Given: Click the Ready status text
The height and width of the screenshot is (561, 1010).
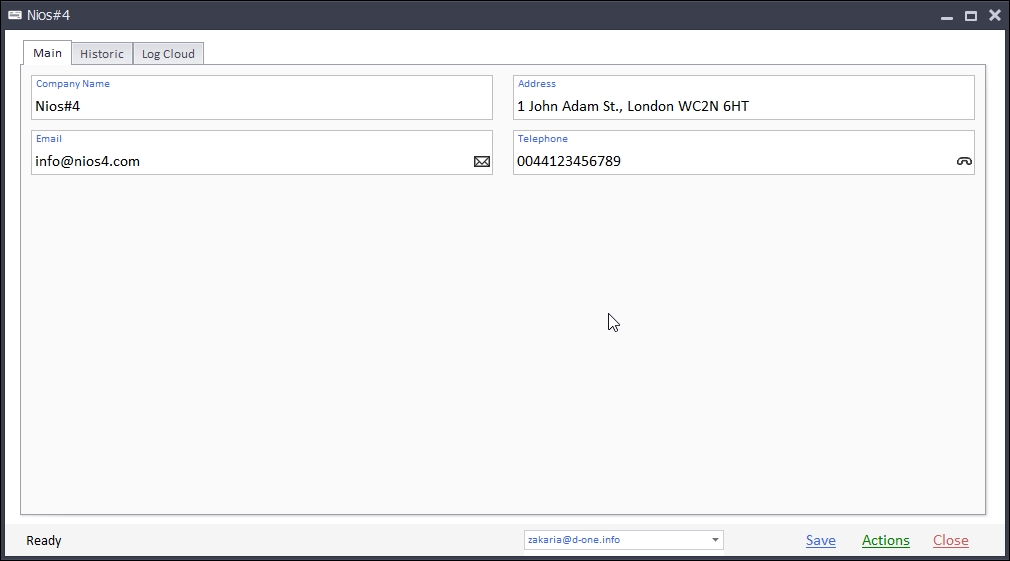Looking at the screenshot, I should point(44,541).
